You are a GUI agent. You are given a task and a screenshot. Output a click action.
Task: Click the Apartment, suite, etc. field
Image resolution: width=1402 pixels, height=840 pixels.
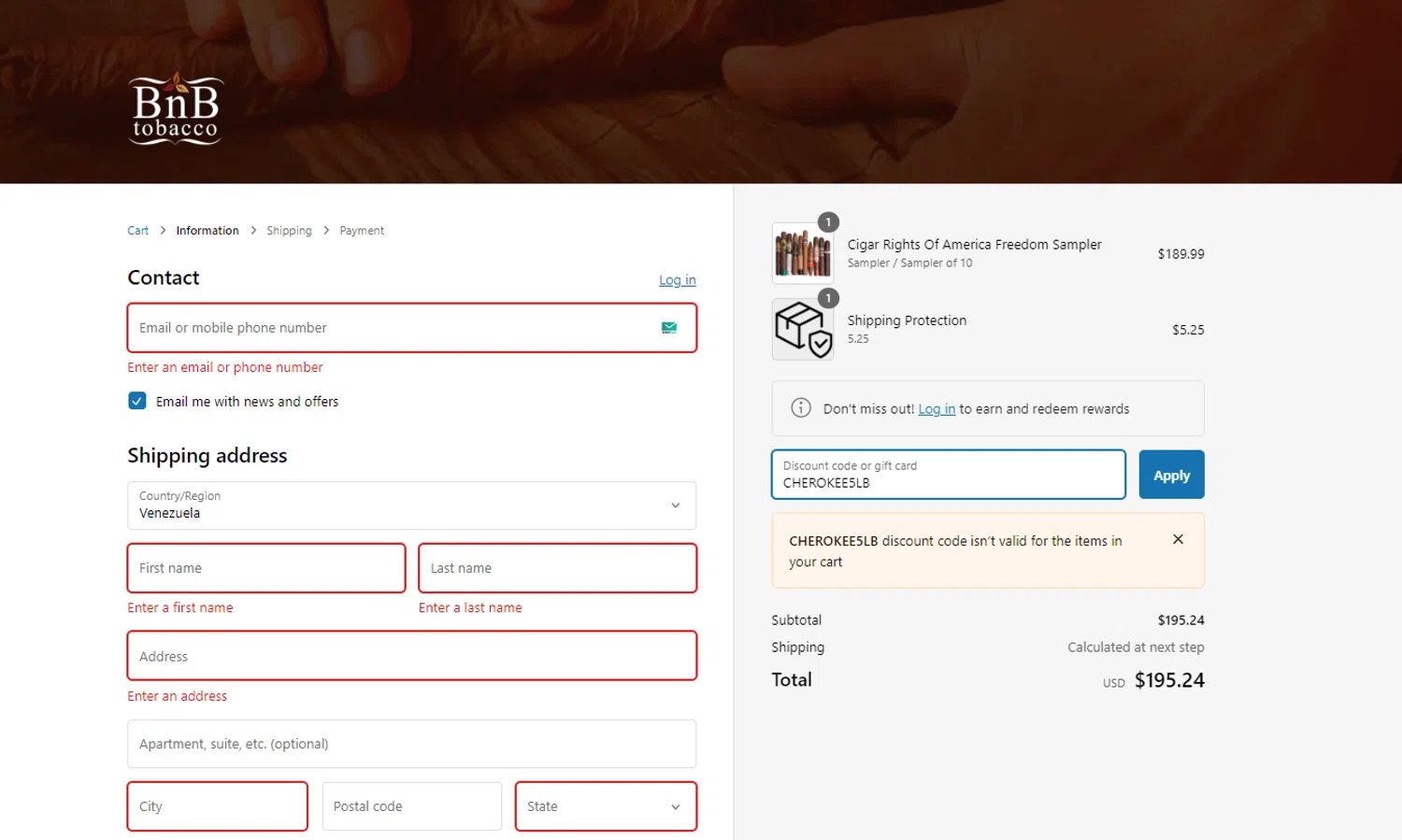click(411, 744)
